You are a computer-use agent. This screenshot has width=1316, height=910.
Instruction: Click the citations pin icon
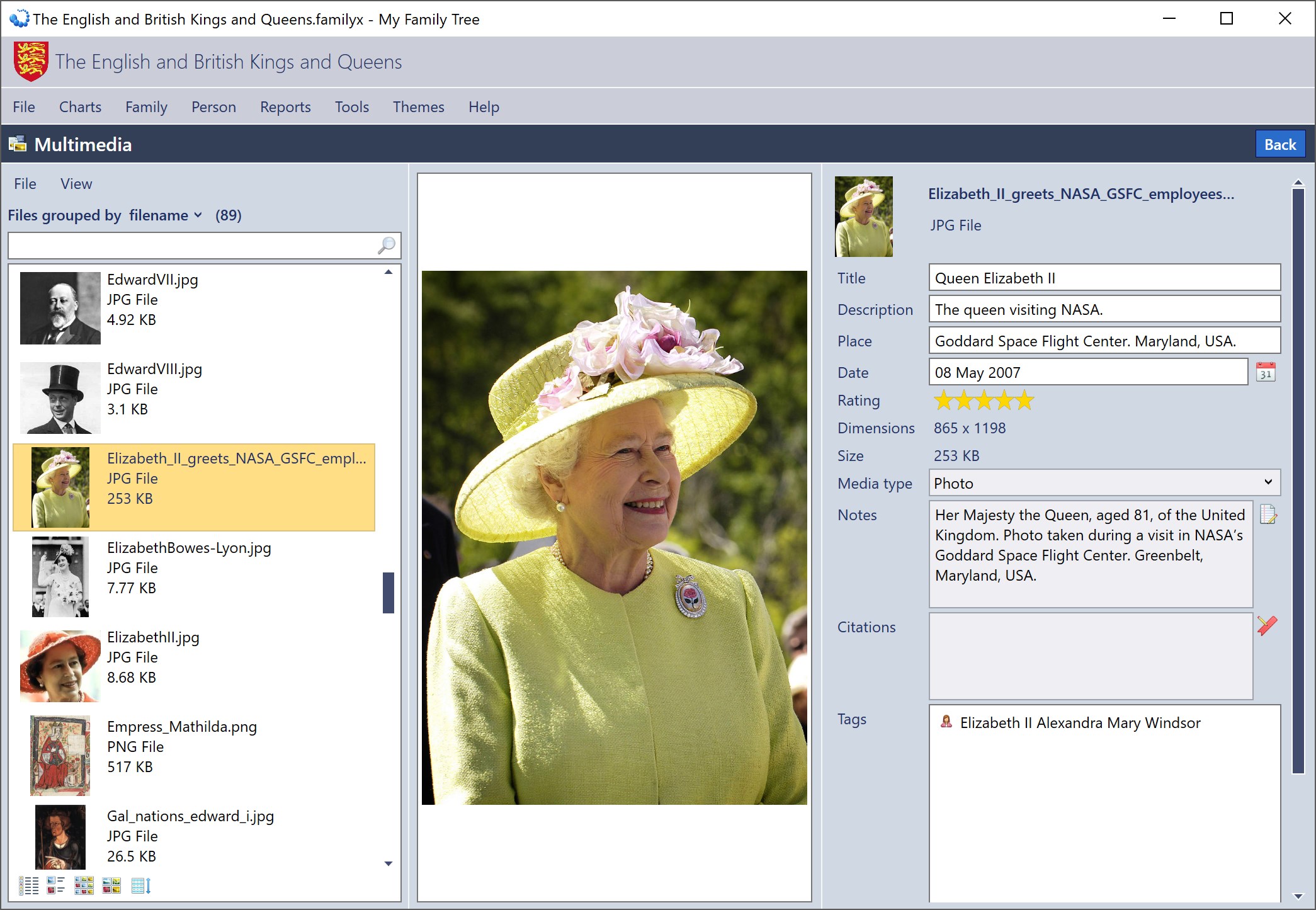pyautogui.click(x=1267, y=625)
